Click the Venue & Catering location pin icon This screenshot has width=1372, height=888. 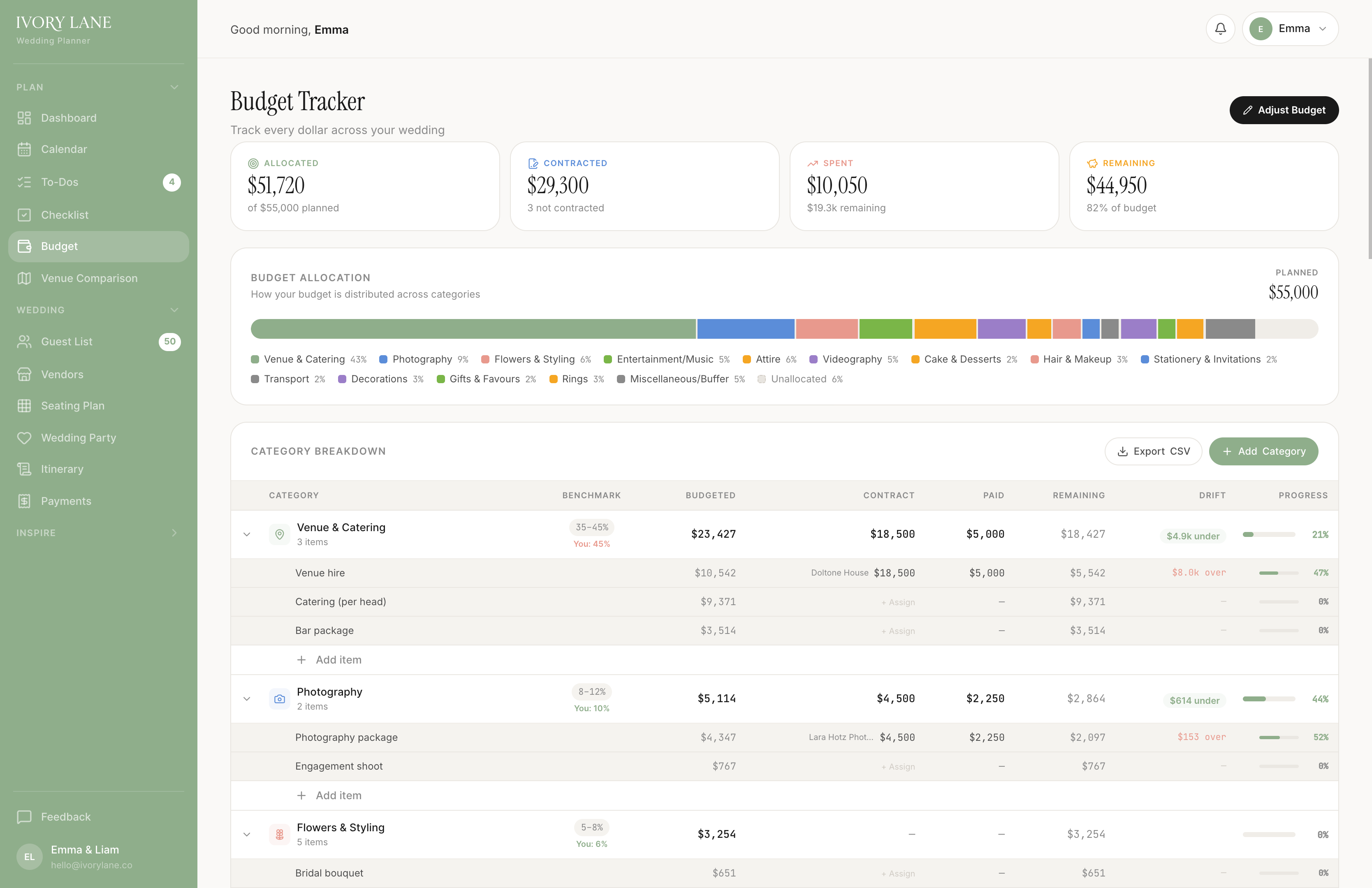point(280,534)
